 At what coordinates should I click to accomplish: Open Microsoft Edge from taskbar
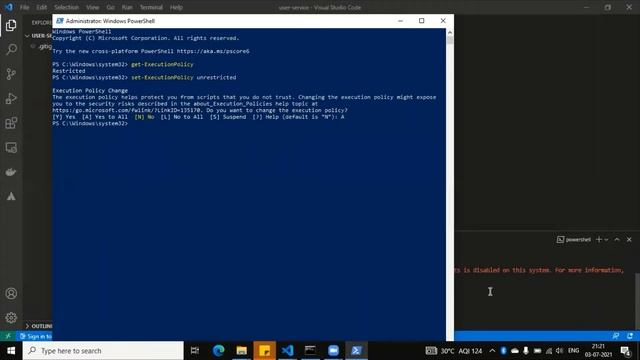point(218,351)
